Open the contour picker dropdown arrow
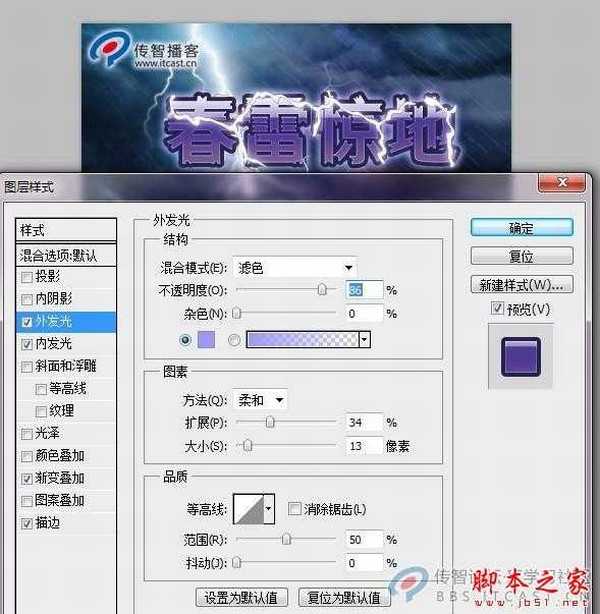This screenshot has width=600, height=614. [x=269, y=509]
